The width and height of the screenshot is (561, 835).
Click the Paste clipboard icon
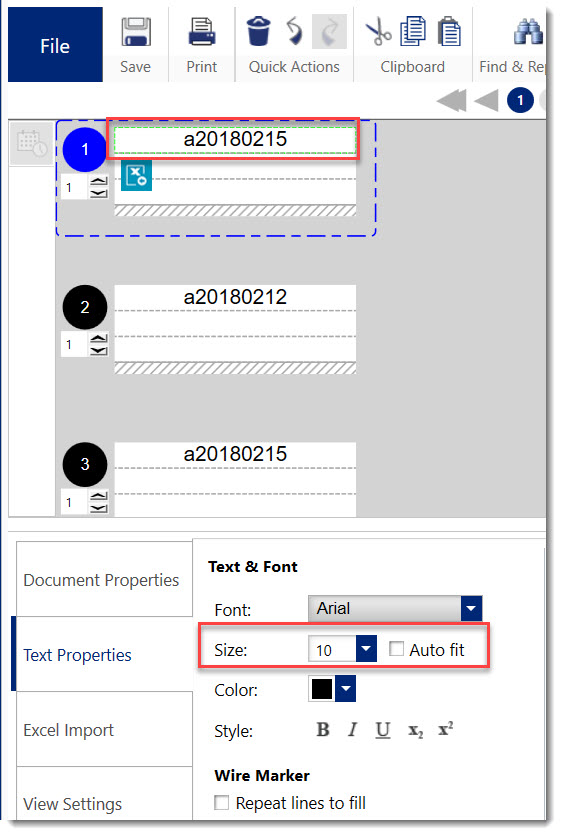(449, 31)
